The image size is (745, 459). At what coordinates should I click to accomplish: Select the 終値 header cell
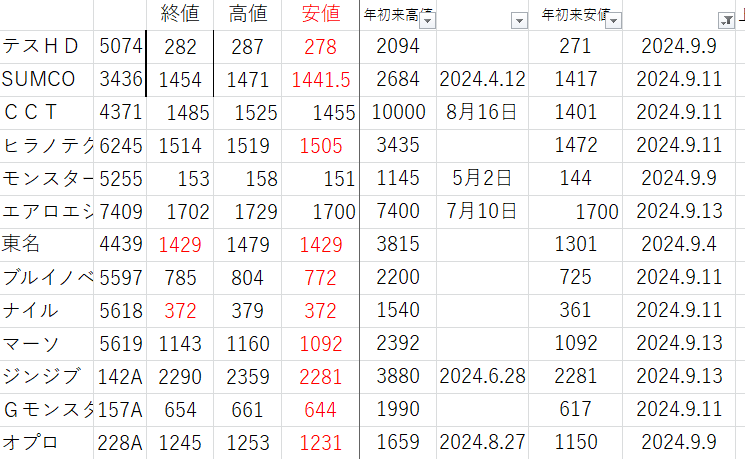pos(181,14)
